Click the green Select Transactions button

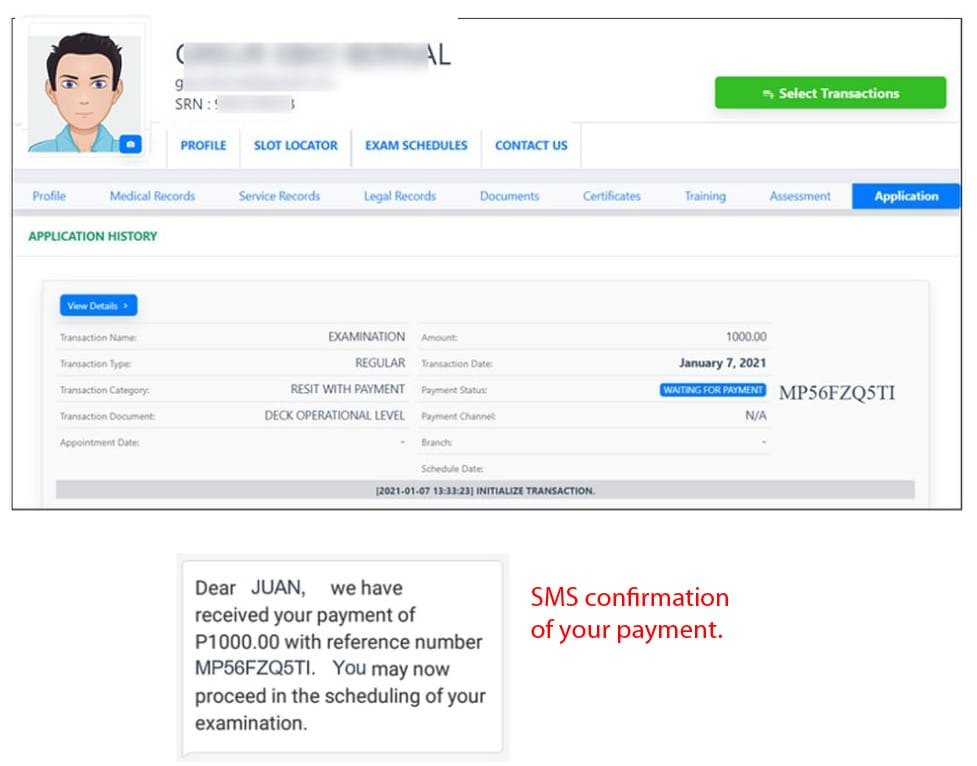tap(830, 93)
